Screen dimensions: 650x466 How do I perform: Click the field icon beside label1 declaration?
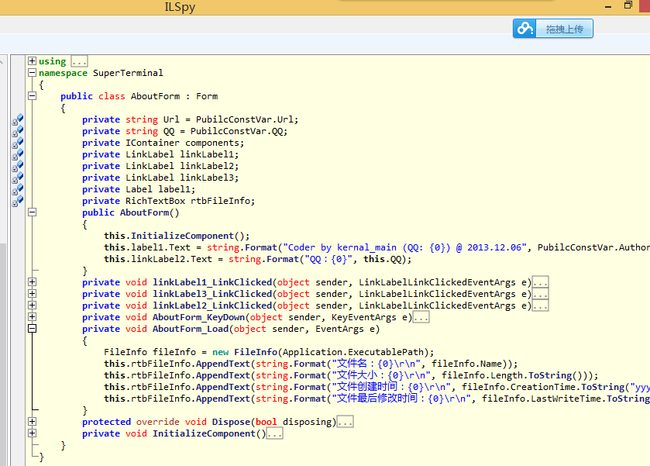pos(17,189)
